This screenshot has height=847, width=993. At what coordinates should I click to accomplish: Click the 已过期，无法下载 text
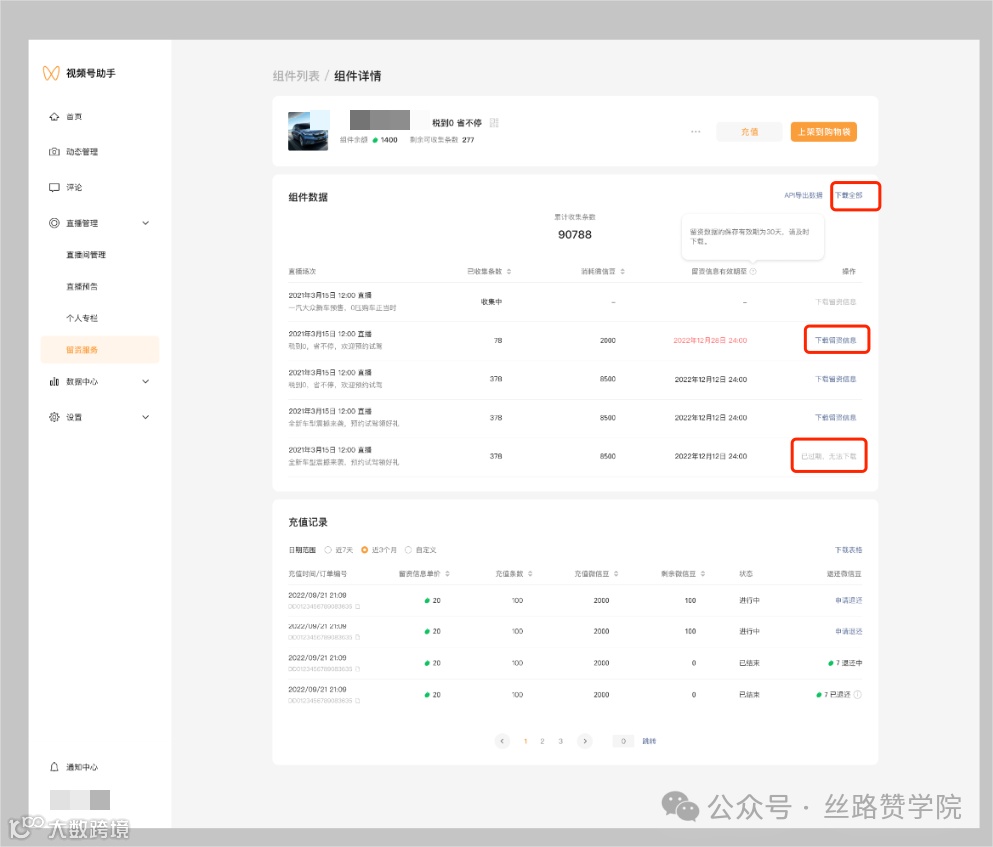coord(829,457)
